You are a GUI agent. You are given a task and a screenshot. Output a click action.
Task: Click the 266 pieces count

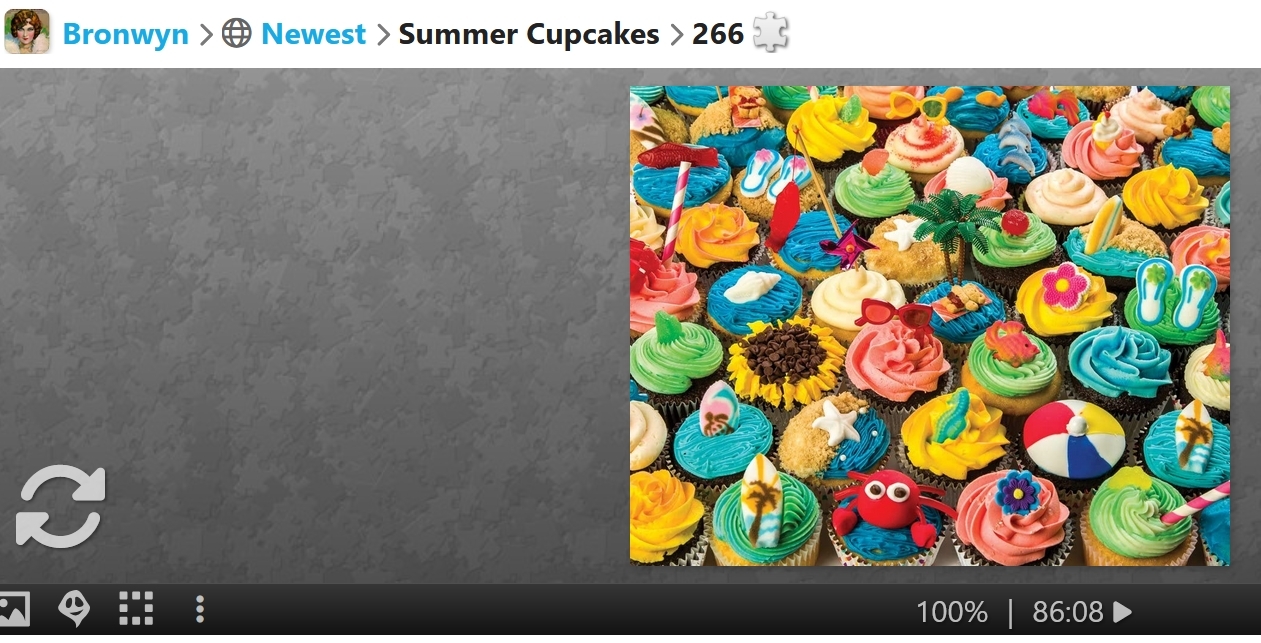(x=717, y=34)
